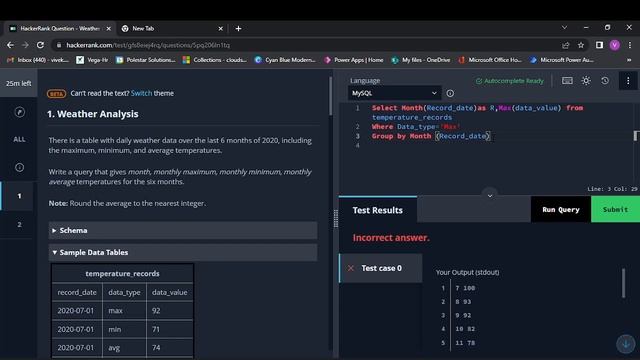Open the editor three-dot options menu

pos(628,81)
